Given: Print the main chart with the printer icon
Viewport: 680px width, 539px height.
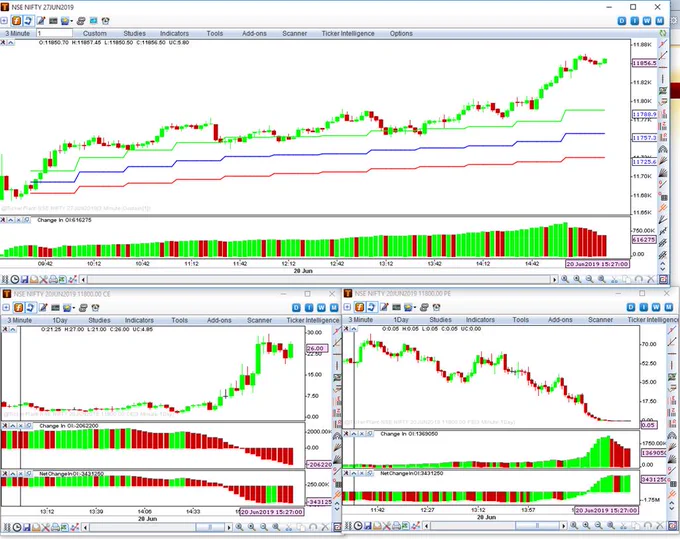Looking at the screenshot, I should [x=53, y=280].
